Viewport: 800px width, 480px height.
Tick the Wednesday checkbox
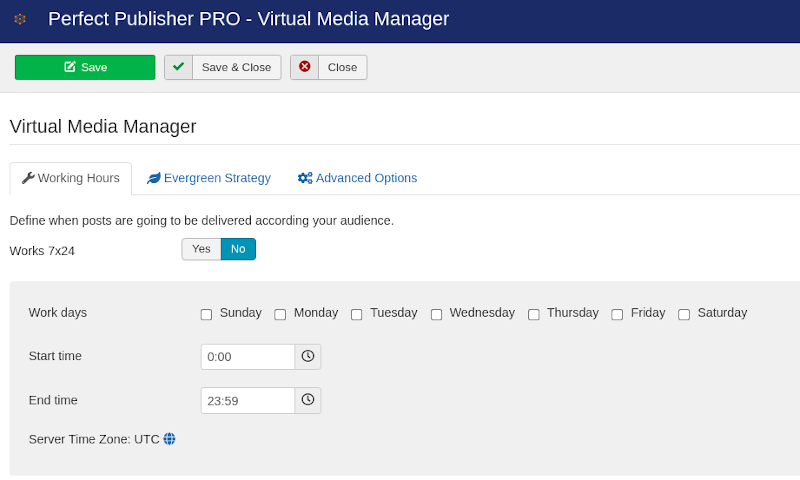[436, 314]
